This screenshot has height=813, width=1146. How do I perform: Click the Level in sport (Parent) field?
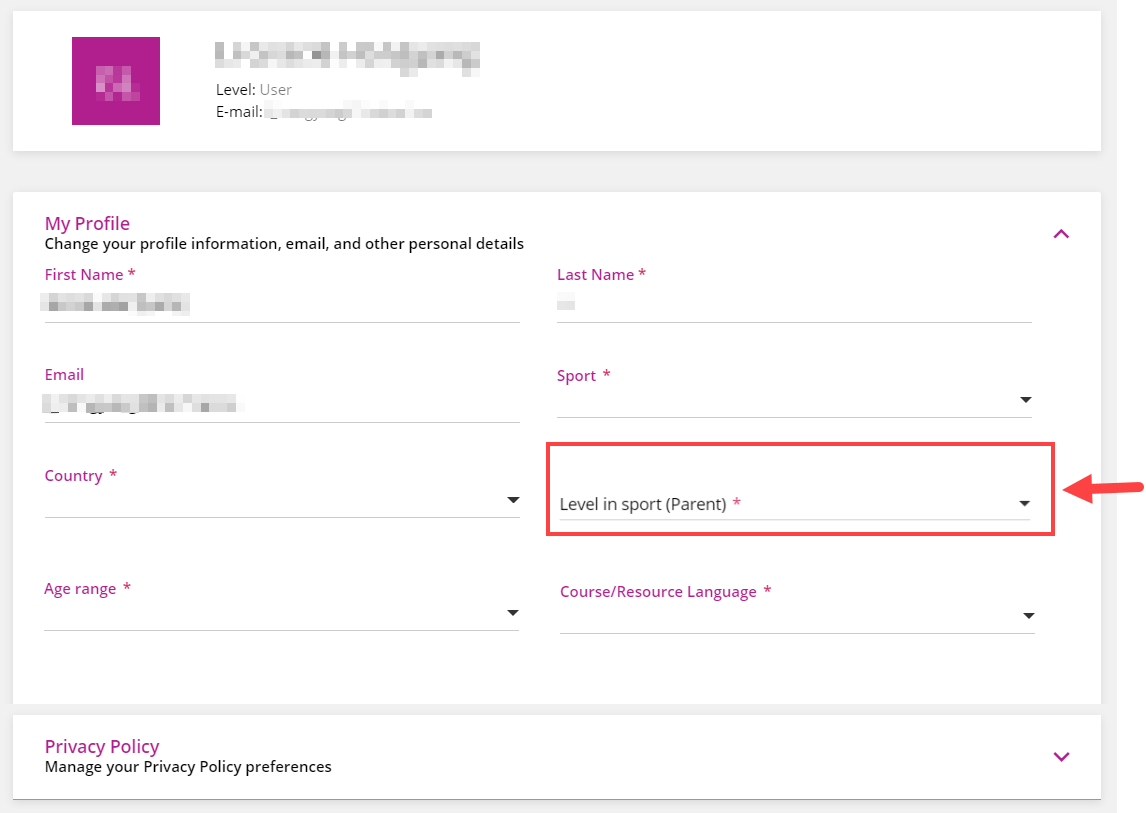coord(794,504)
